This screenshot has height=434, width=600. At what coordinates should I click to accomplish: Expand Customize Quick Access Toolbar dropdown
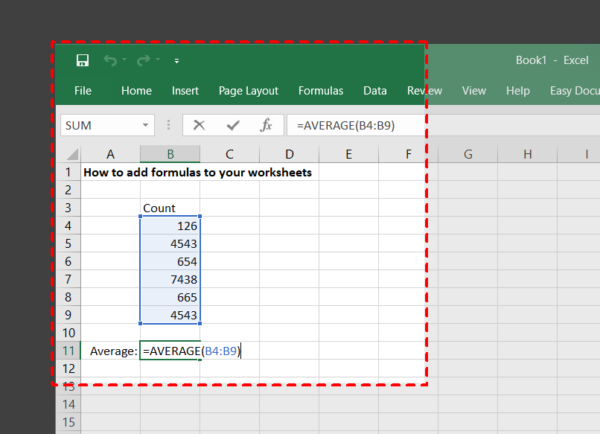pyautogui.click(x=177, y=61)
